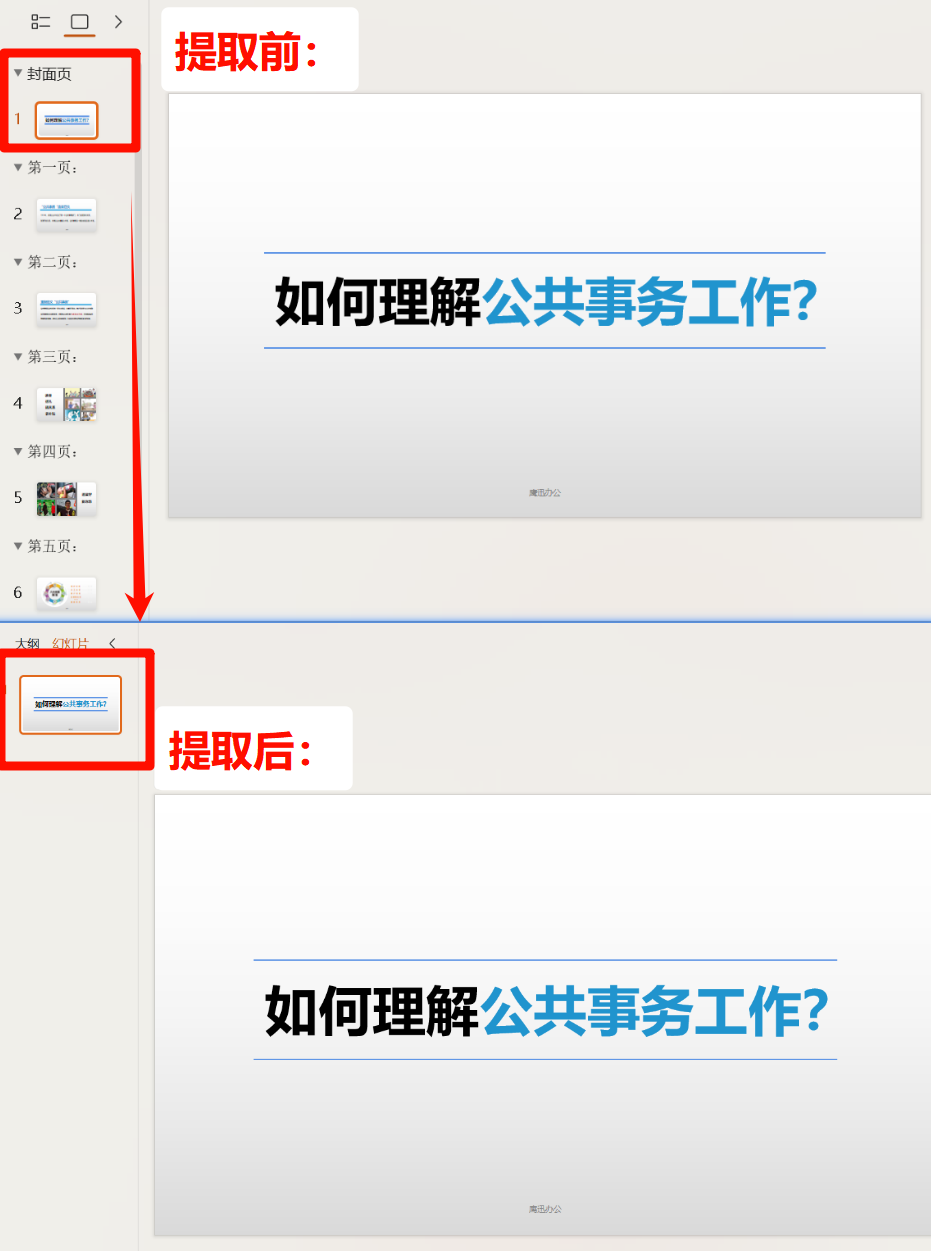
Task: Open slide 6 showing the colorful diagram icon
Action: [x=67, y=591]
